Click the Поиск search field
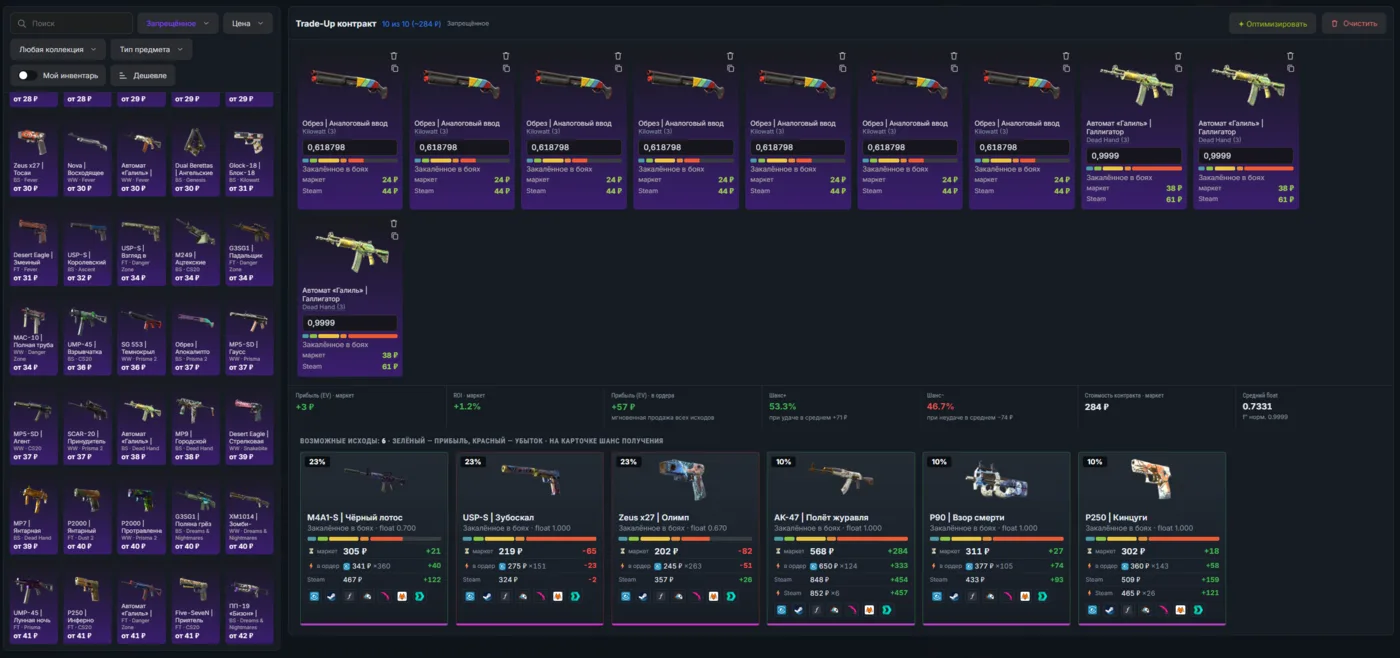The image size is (1400, 658). pos(72,23)
